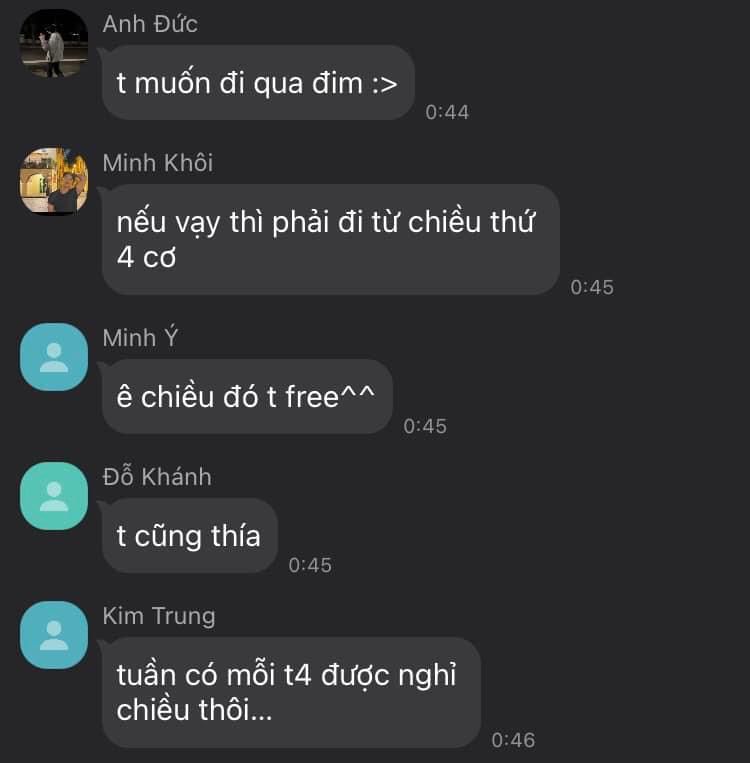The image size is (750, 763).
Task: Tap Đỗ Khánh's green default avatar icon
Action: [x=54, y=496]
